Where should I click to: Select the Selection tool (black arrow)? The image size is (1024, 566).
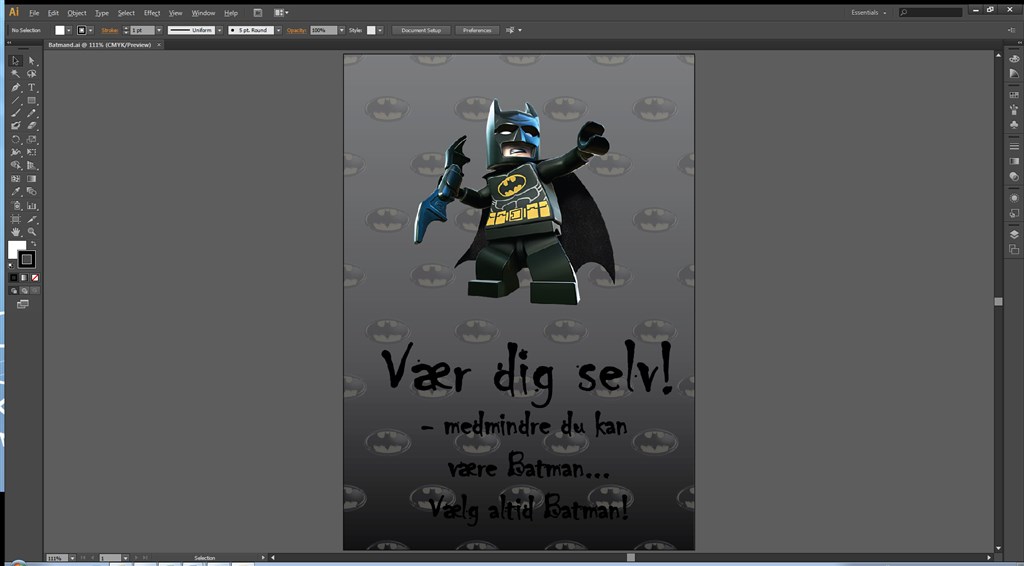[16, 61]
